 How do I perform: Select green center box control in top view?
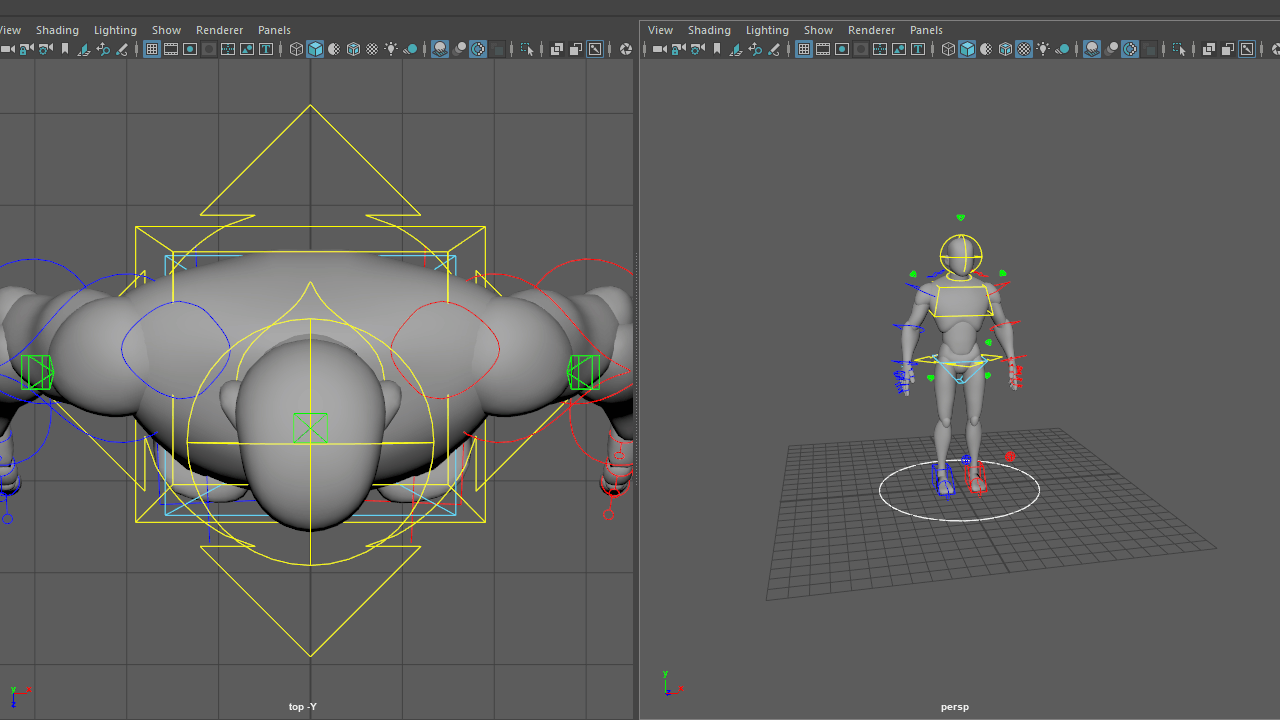coord(310,429)
